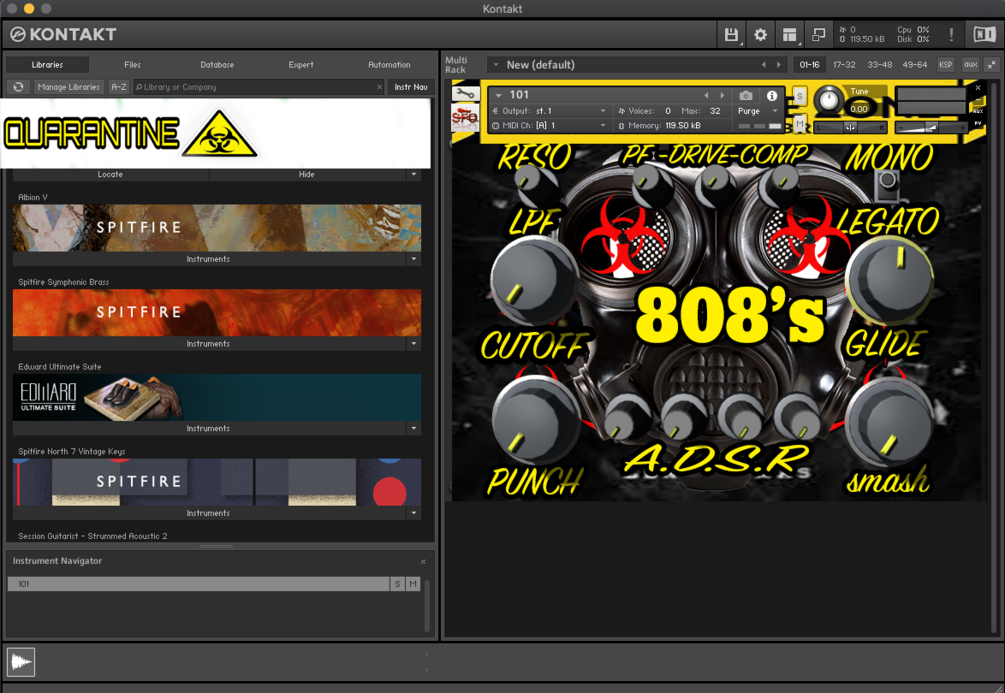Select rack page 49-64

(x=915, y=65)
